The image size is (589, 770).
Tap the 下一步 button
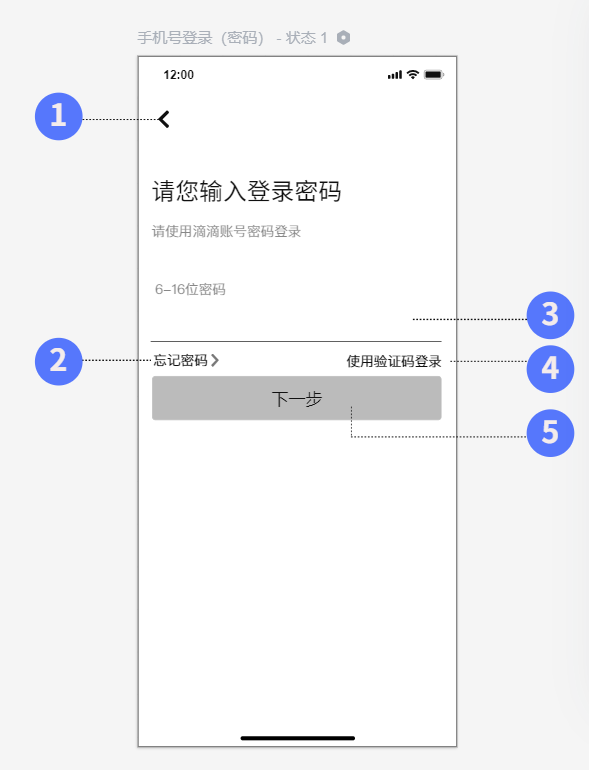[x=297, y=398]
